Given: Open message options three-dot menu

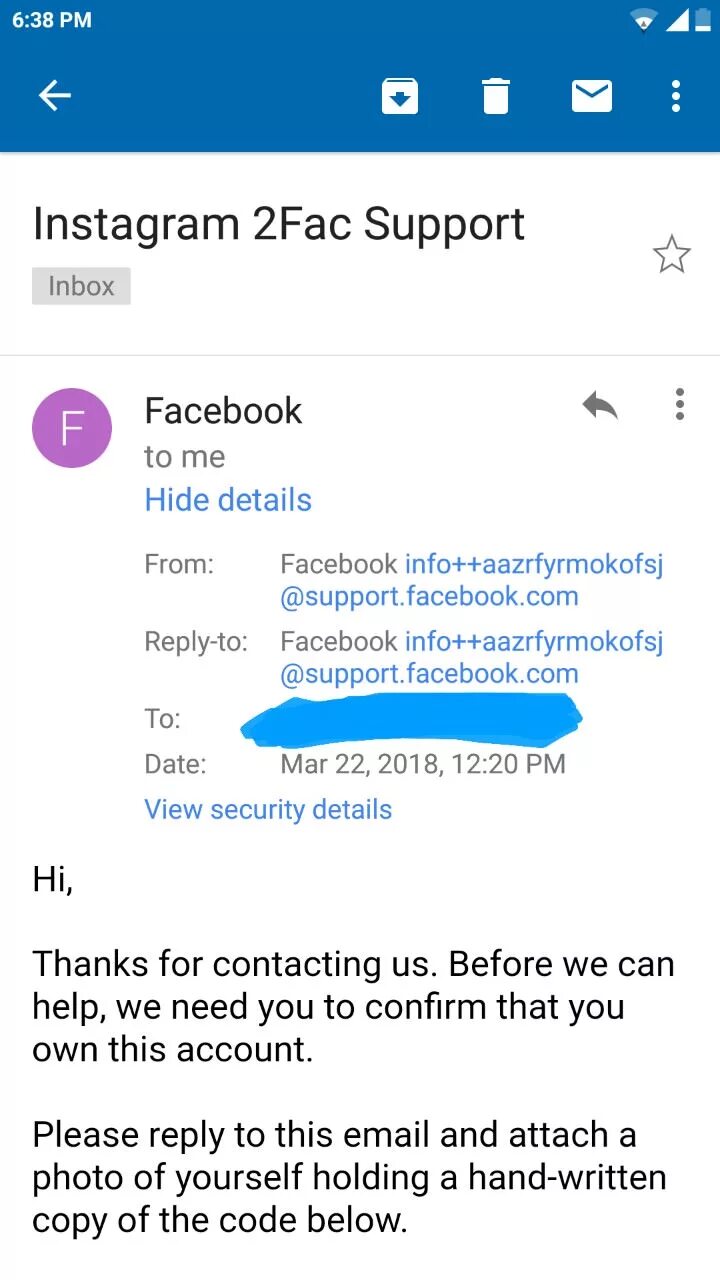Looking at the screenshot, I should pyautogui.click(x=680, y=404).
